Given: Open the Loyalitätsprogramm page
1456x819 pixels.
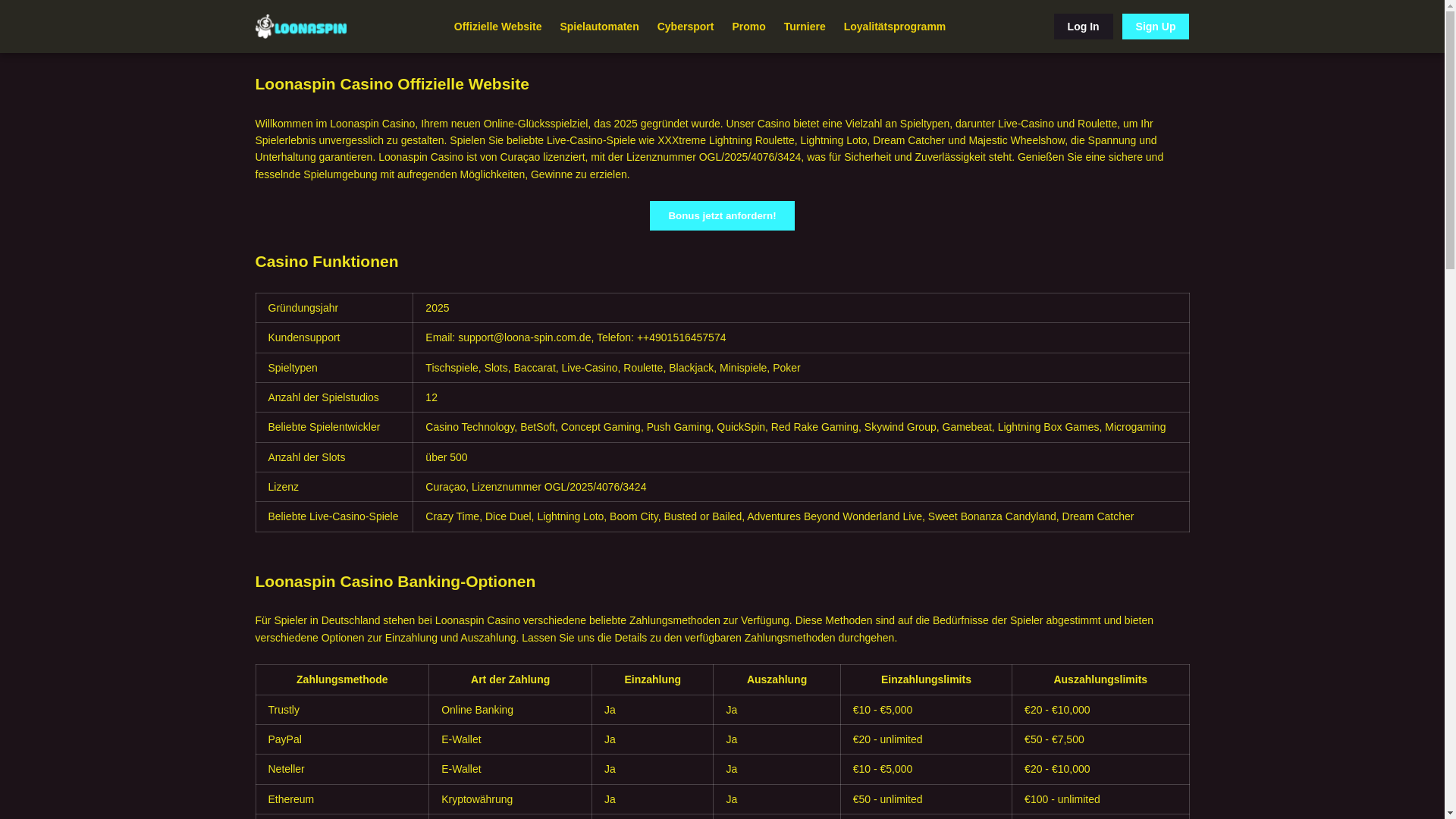Looking at the screenshot, I should click(894, 27).
